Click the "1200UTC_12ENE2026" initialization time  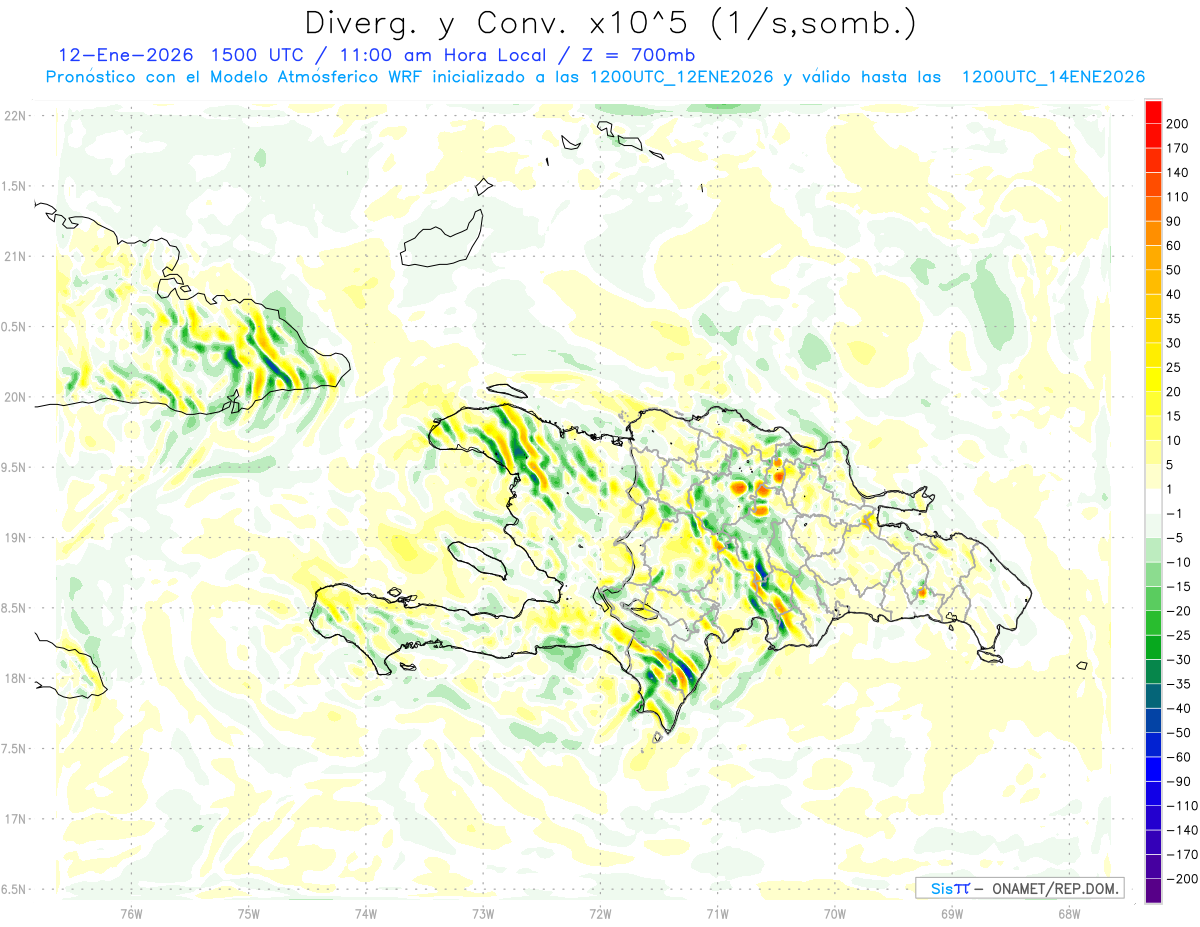point(682,77)
